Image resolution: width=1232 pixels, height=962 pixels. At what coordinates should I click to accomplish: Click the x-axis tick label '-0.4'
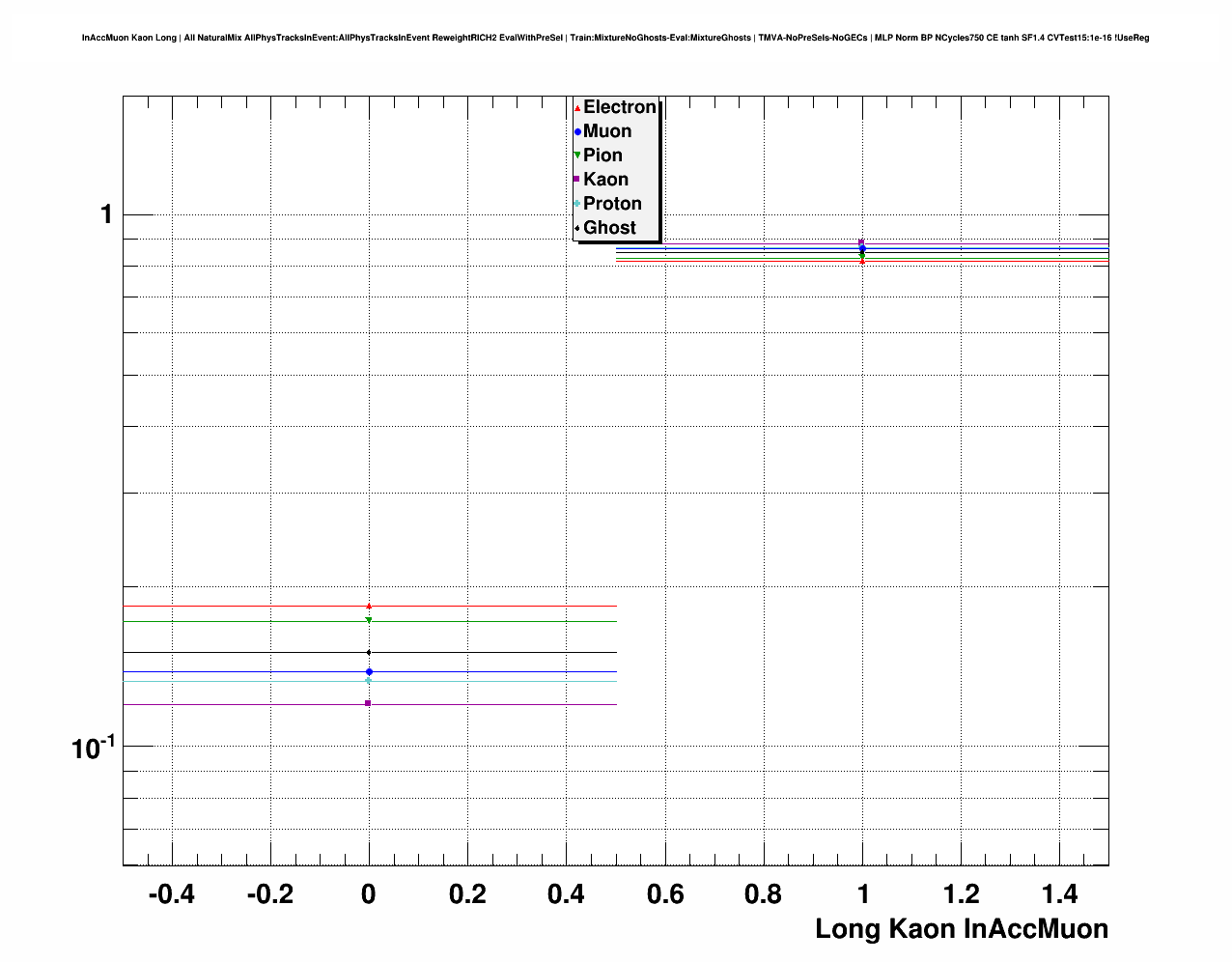click(x=172, y=894)
